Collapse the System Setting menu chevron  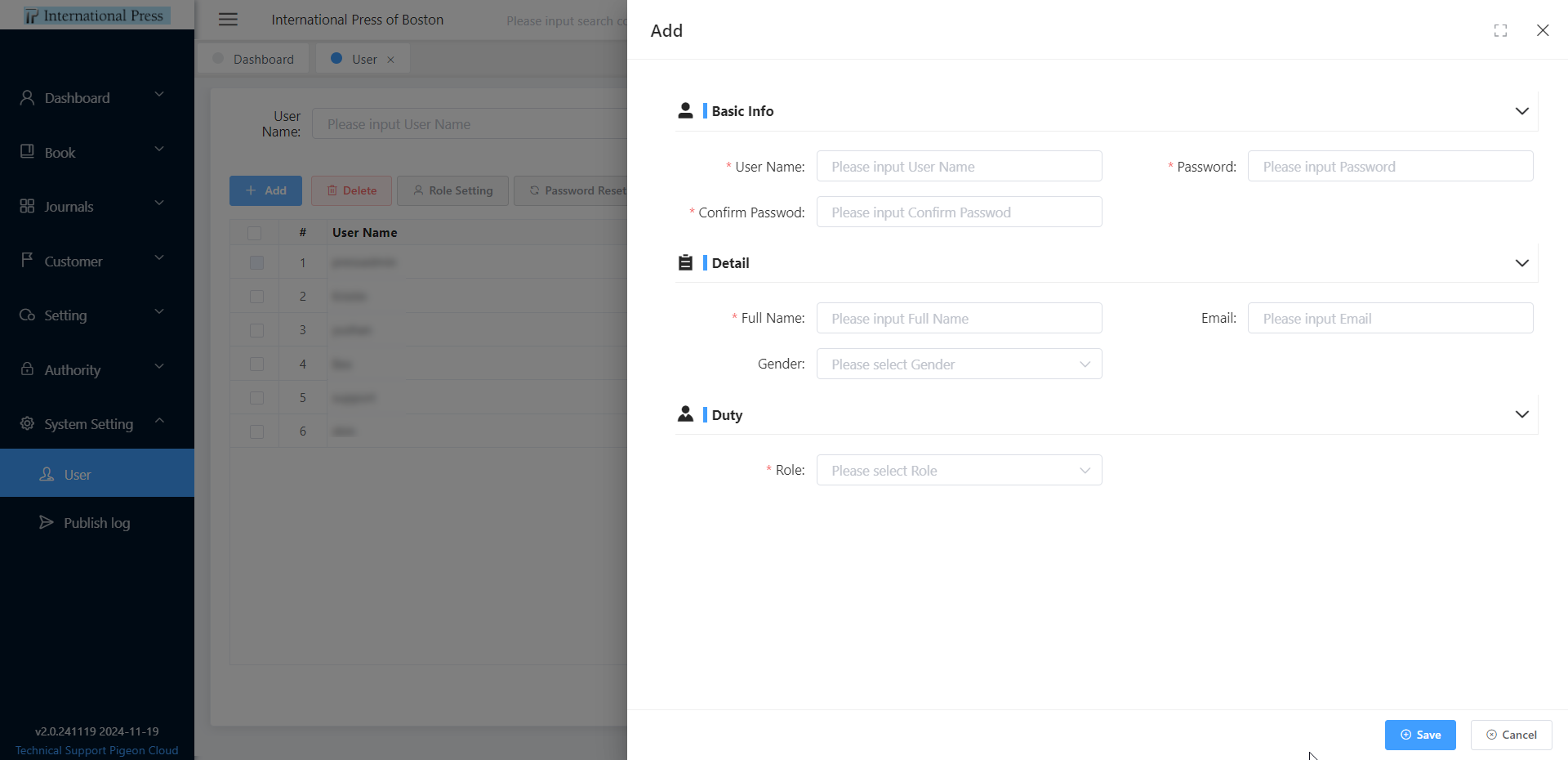click(x=159, y=421)
